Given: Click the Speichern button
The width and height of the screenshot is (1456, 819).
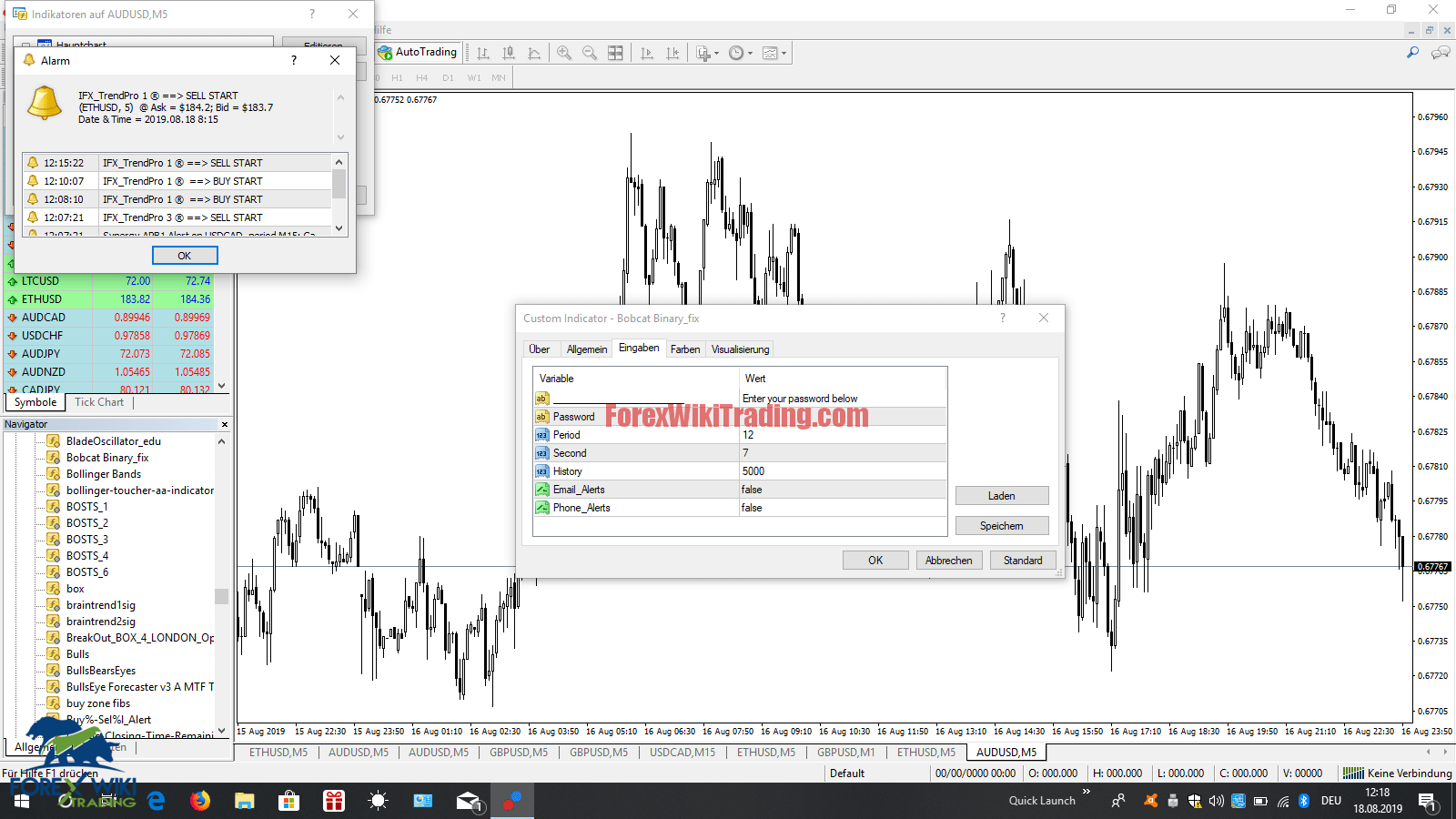Looking at the screenshot, I should click(x=1002, y=526).
